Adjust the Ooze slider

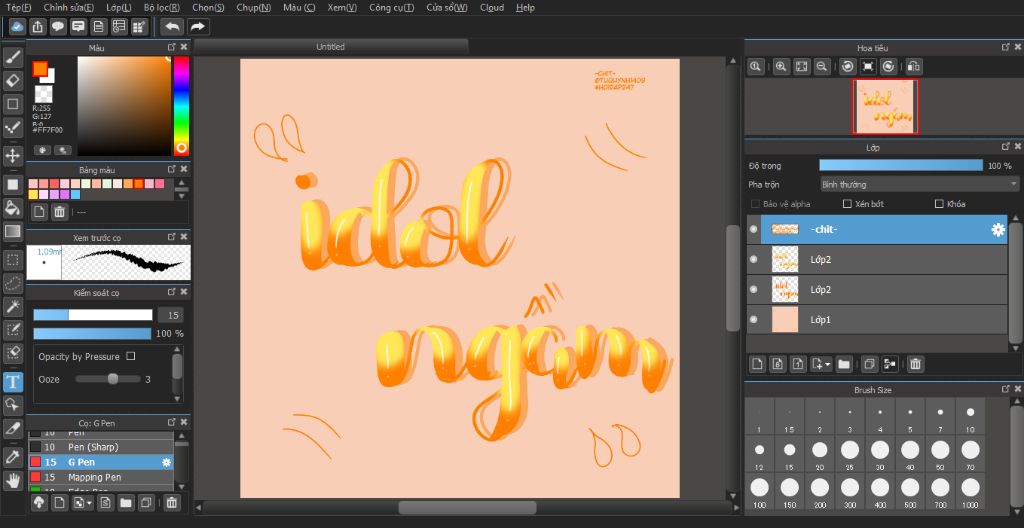(108, 379)
